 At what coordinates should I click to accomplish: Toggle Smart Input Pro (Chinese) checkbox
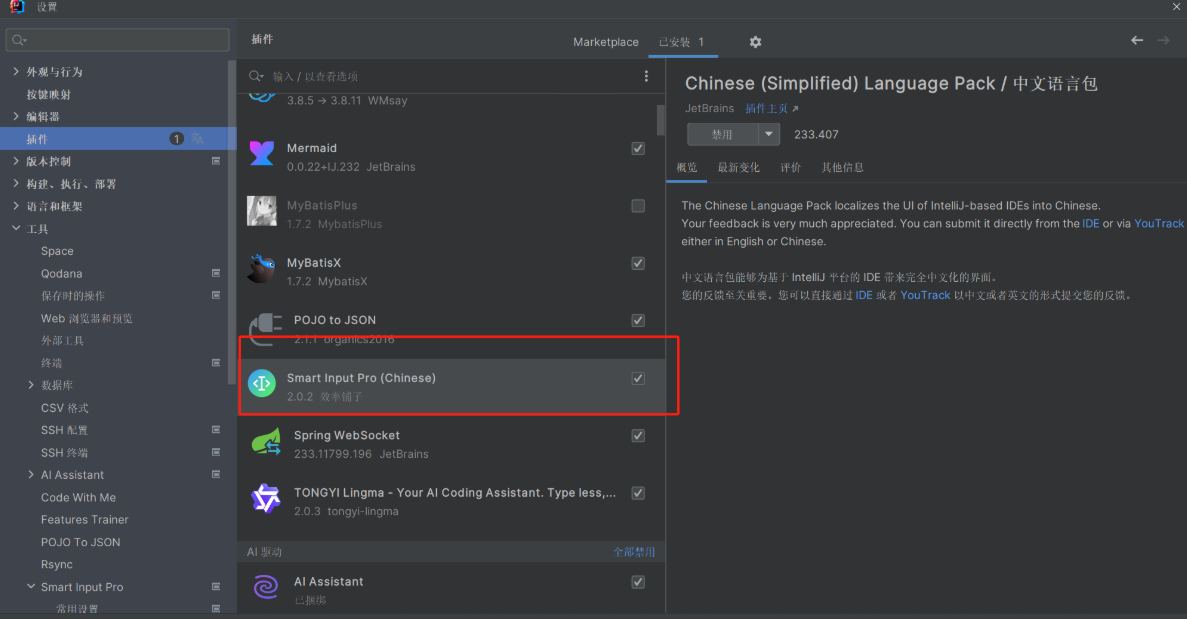pyautogui.click(x=638, y=378)
